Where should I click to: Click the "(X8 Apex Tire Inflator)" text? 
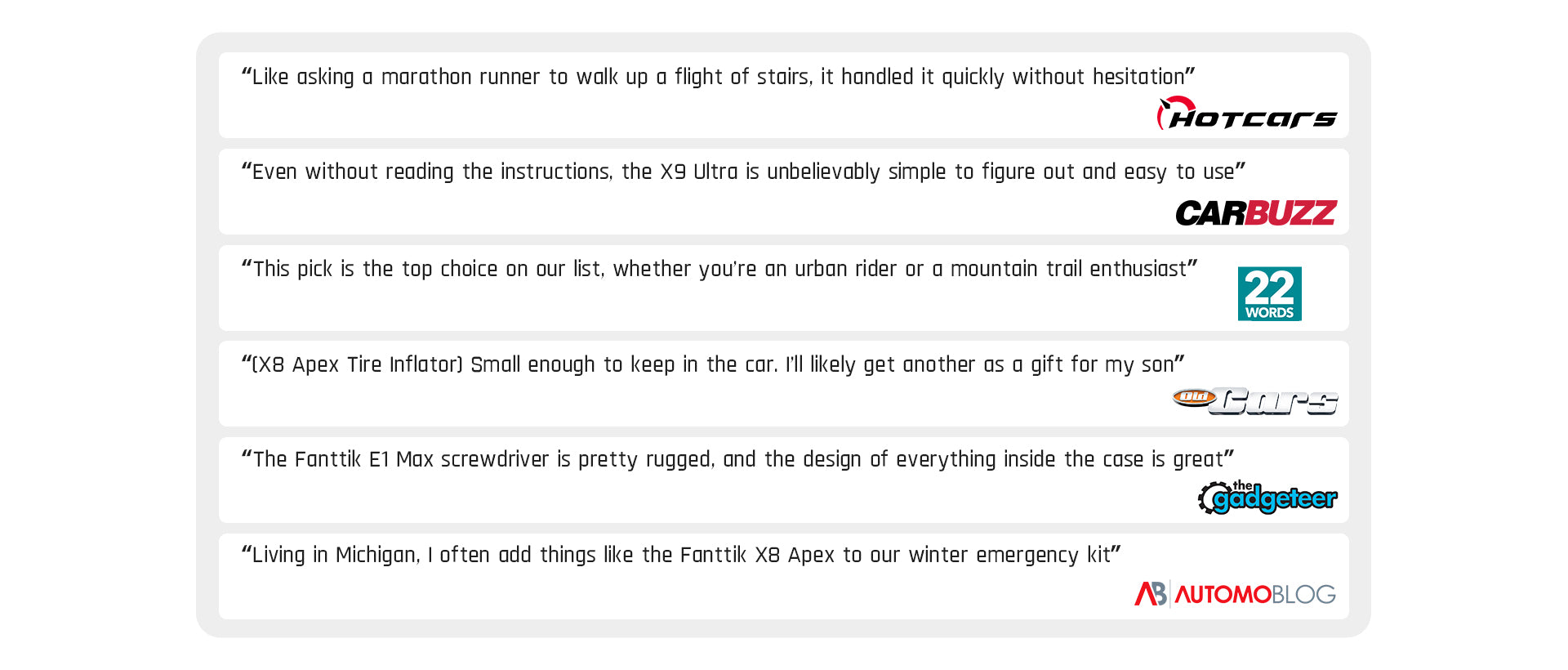coord(357,364)
